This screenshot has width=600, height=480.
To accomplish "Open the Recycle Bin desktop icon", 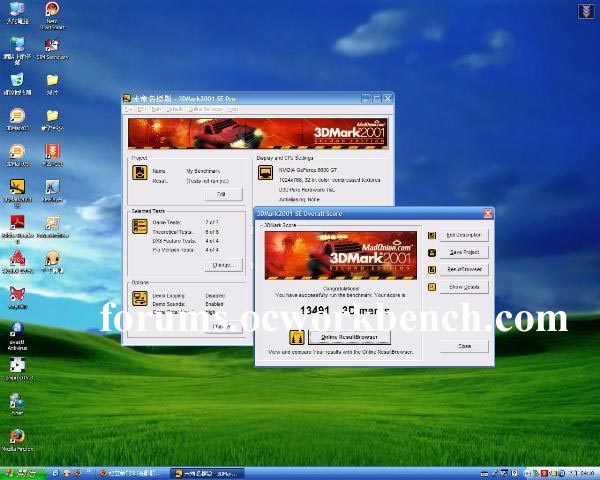I will coord(17,83).
